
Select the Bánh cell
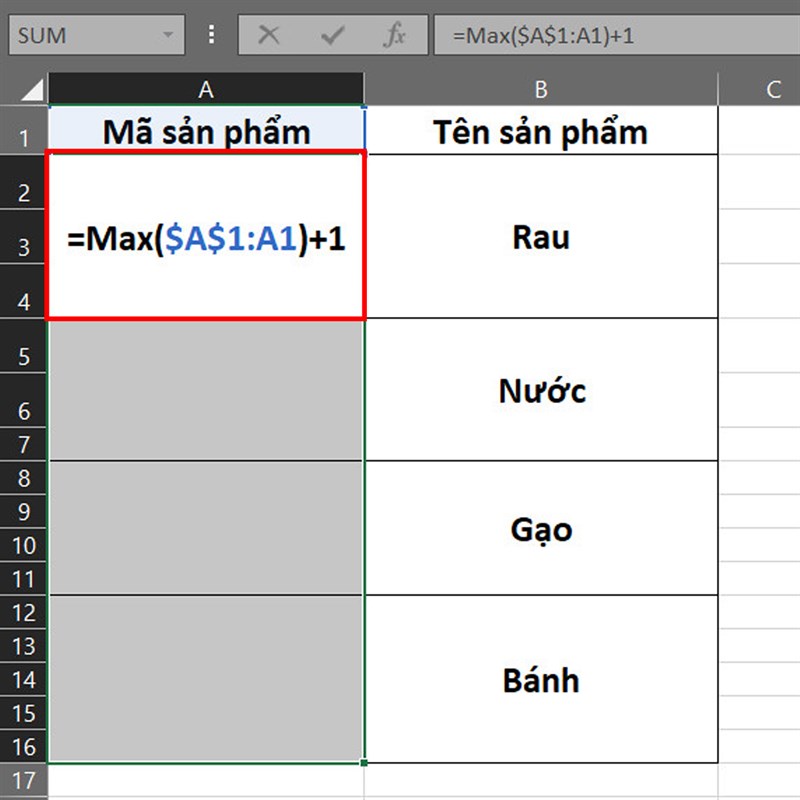pos(541,681)
